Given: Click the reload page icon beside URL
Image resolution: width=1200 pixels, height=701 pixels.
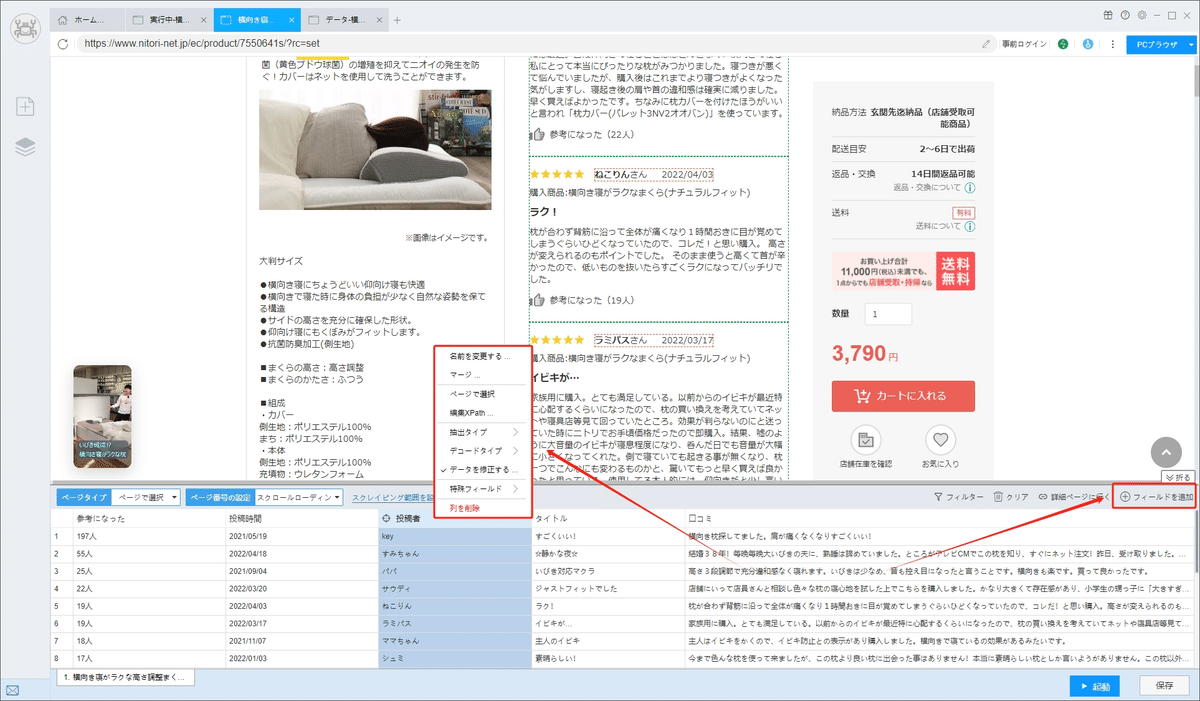Looking at the screenshot, I should pyautogui.click(x=63, y=44).
